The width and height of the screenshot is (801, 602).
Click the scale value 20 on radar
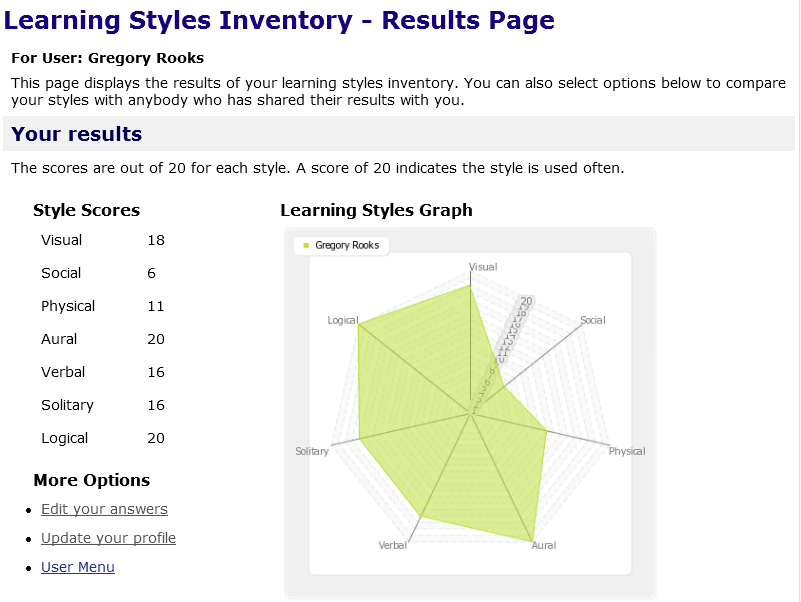pos(526,300)
